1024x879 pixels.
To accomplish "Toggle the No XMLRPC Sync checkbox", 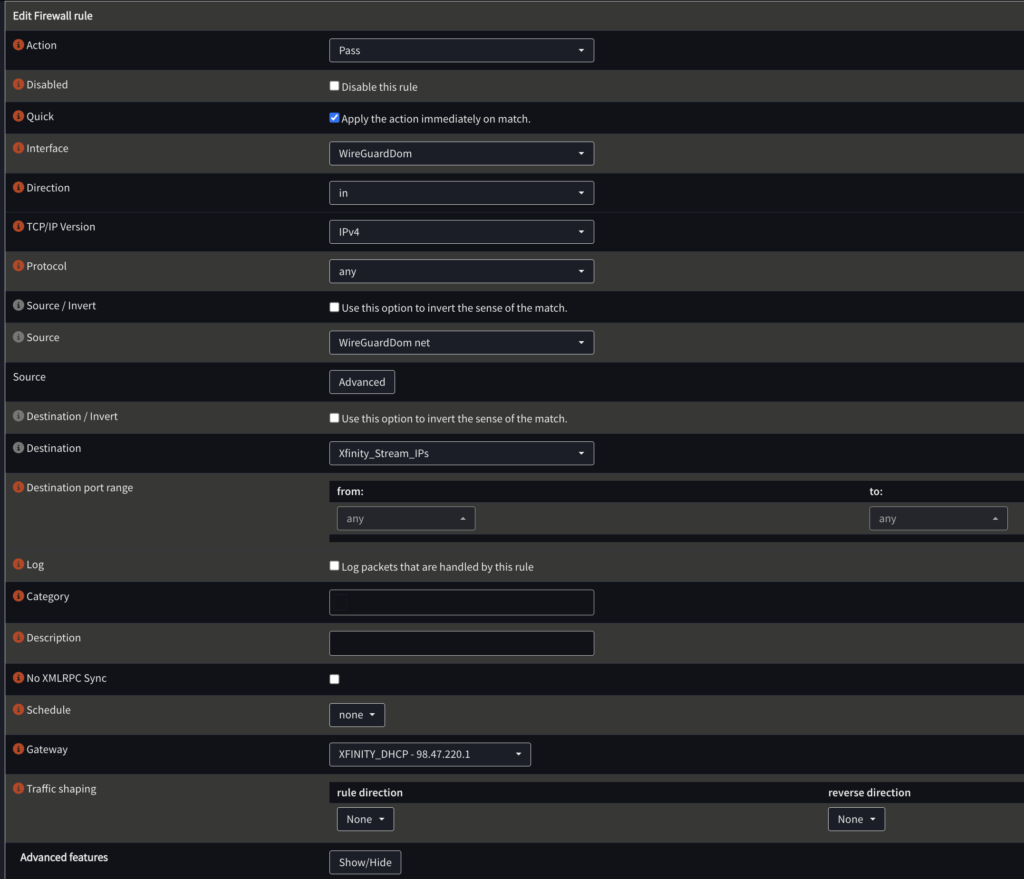I will click(x=335, y=679).
